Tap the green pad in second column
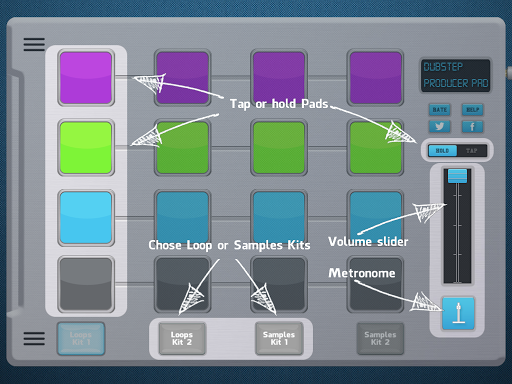The height and width of the screenshot is (384, 512). pyautogui.click(x=183, y=148)
